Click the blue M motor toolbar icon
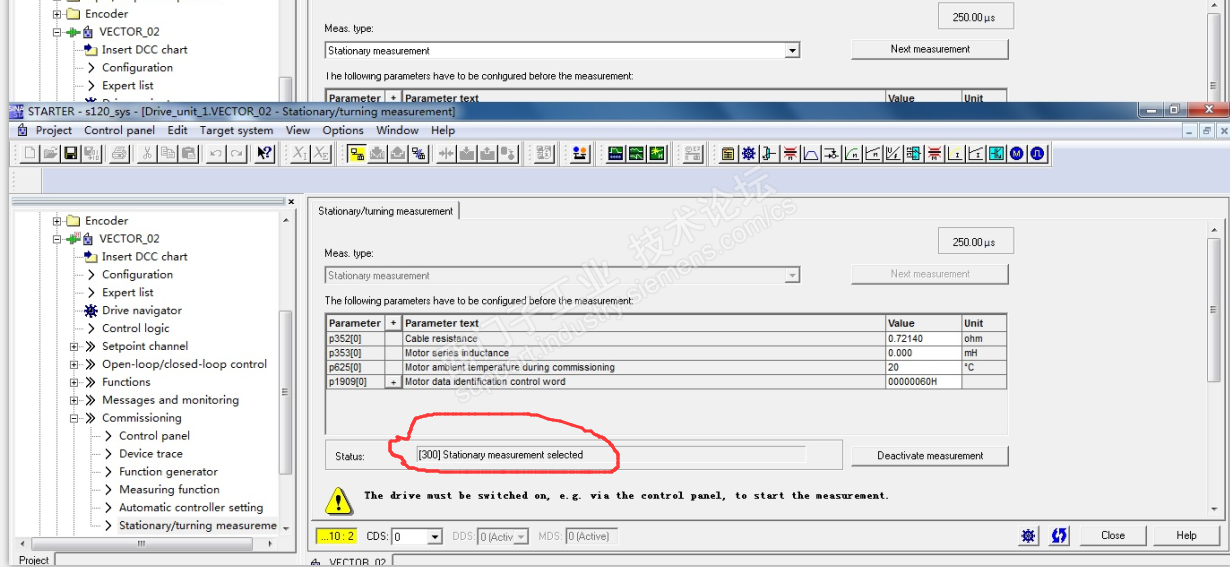The image size is (1230, 567). point(1016,153)
